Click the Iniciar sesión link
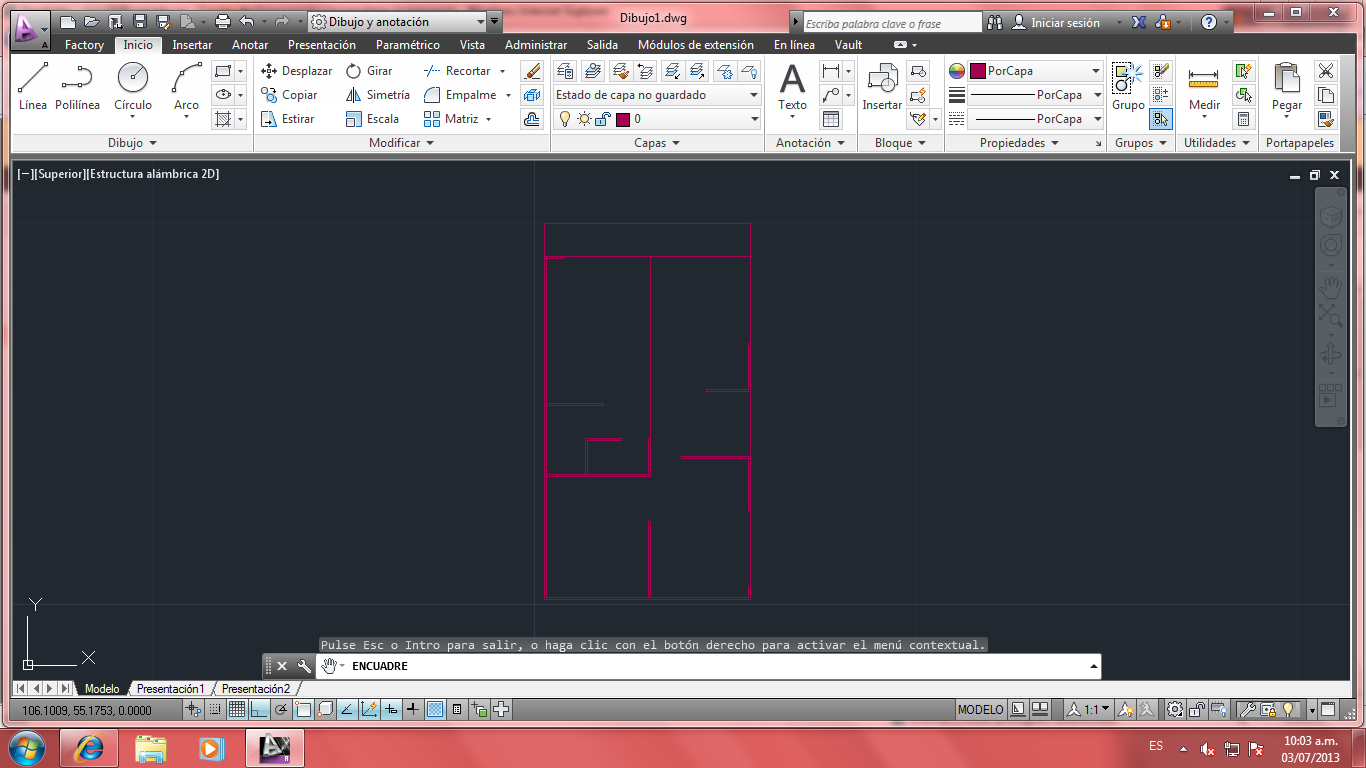The width and height of the screenshot is (1366, 768). pos(1062,22)
